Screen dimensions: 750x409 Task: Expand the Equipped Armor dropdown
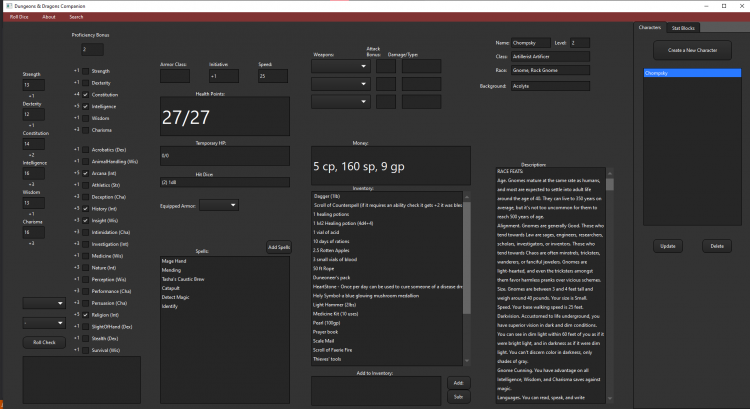(x=218, y=205)
